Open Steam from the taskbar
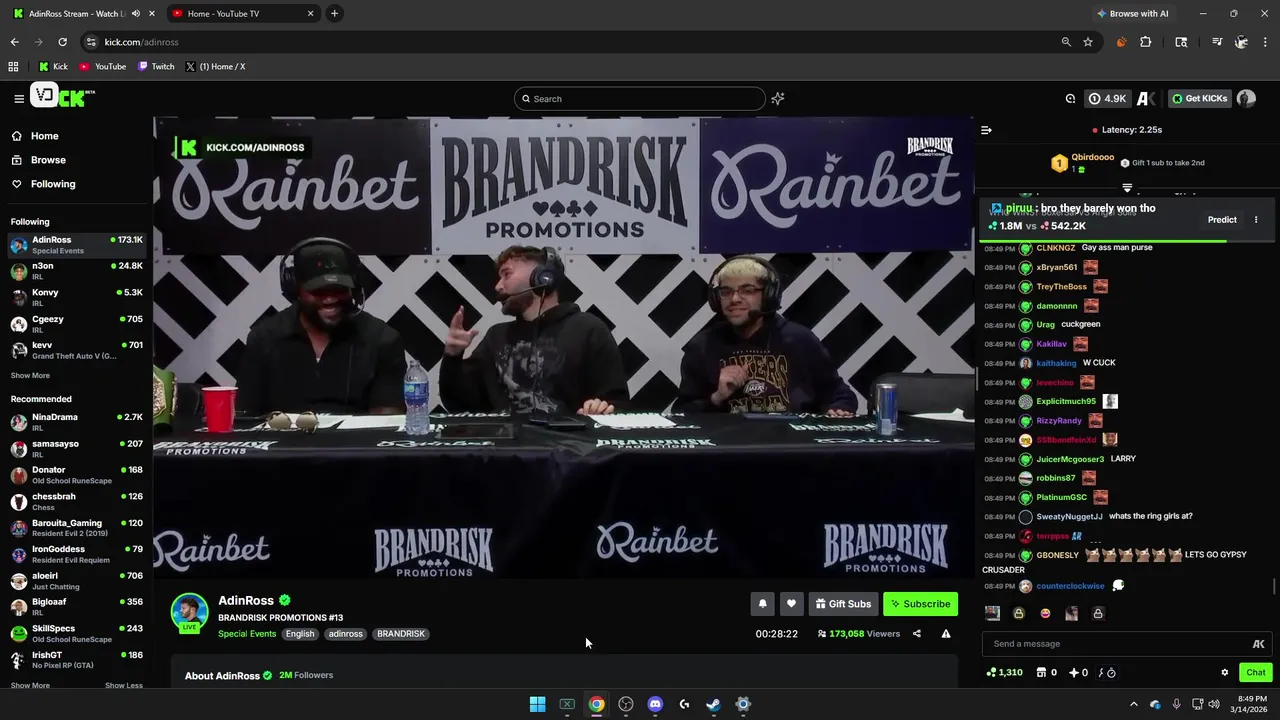1280x720 pixels. [x=713, y=704]
